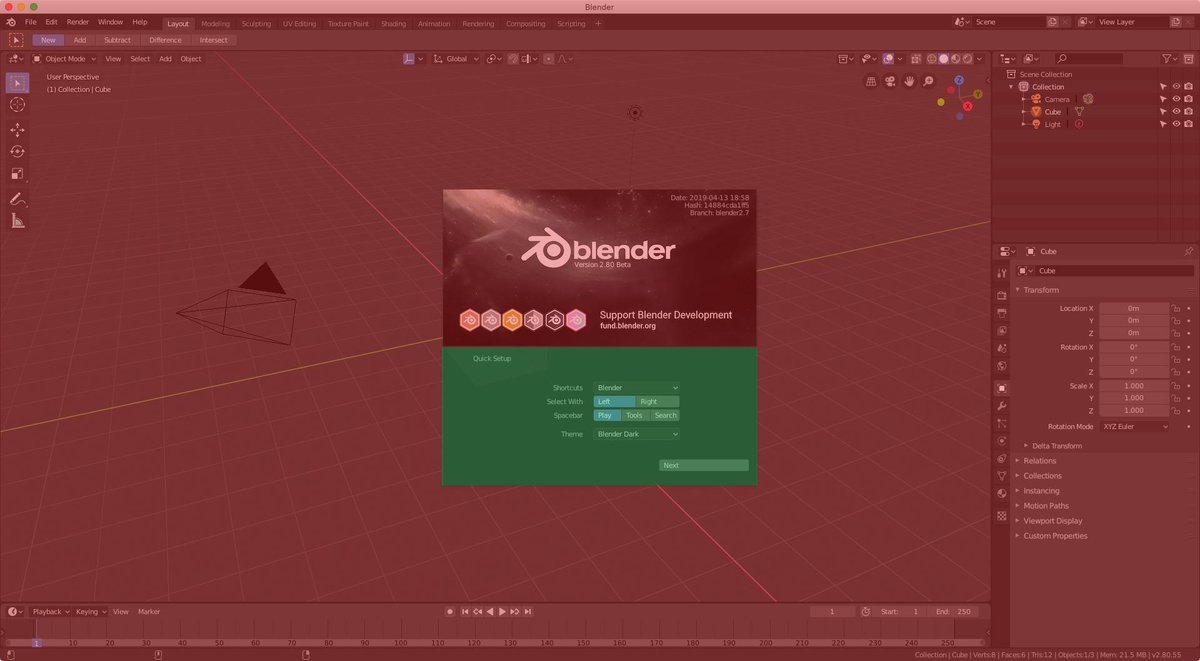Image resolution: width=1200 pixels, height=661 pixels.
Task: Select the Rotate tool
Action: tap(17, 152)
